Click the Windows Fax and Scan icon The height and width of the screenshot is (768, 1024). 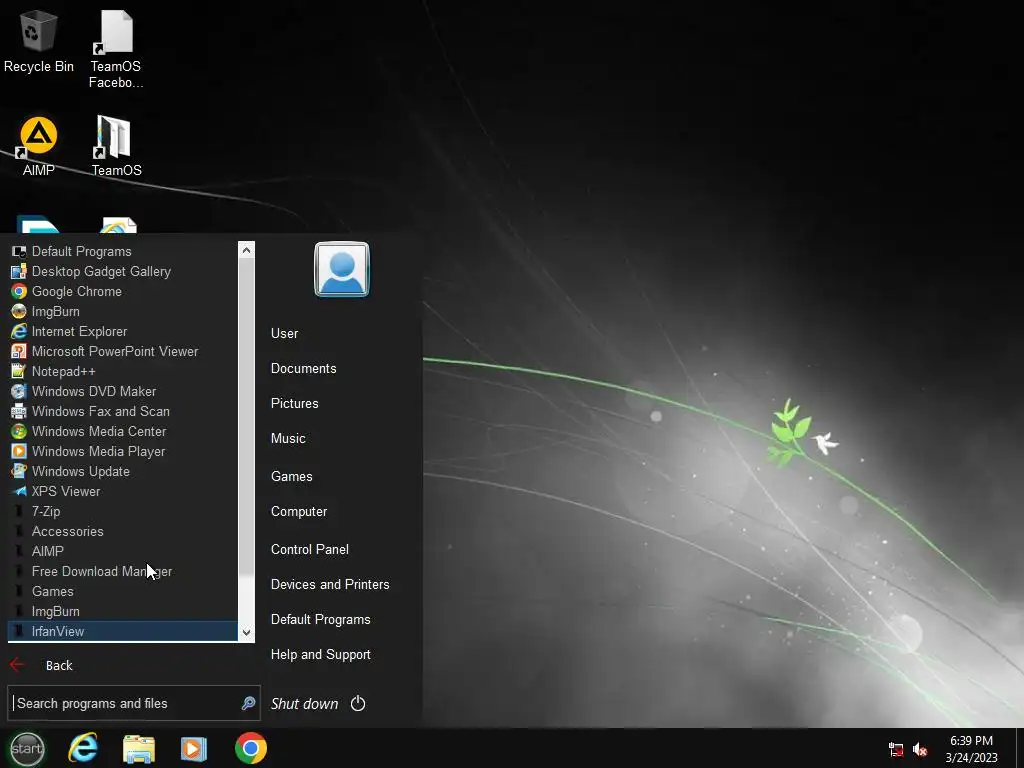coord(19,411)
